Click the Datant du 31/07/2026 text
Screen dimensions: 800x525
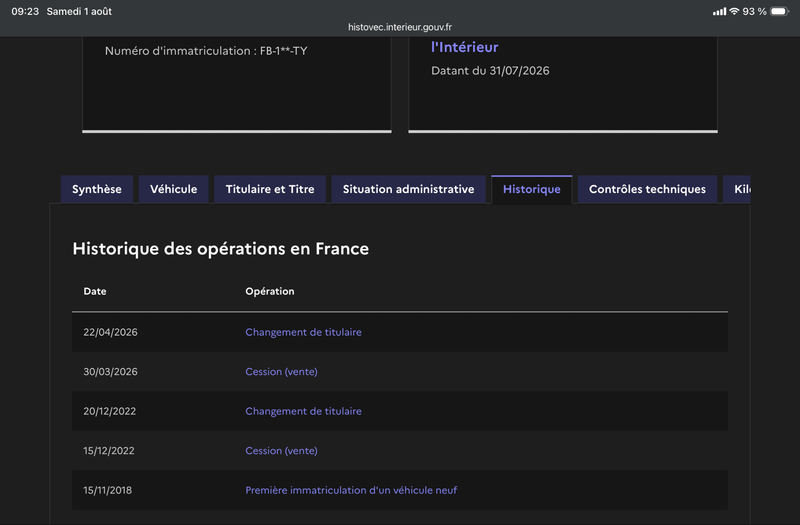tap(490, 70)
